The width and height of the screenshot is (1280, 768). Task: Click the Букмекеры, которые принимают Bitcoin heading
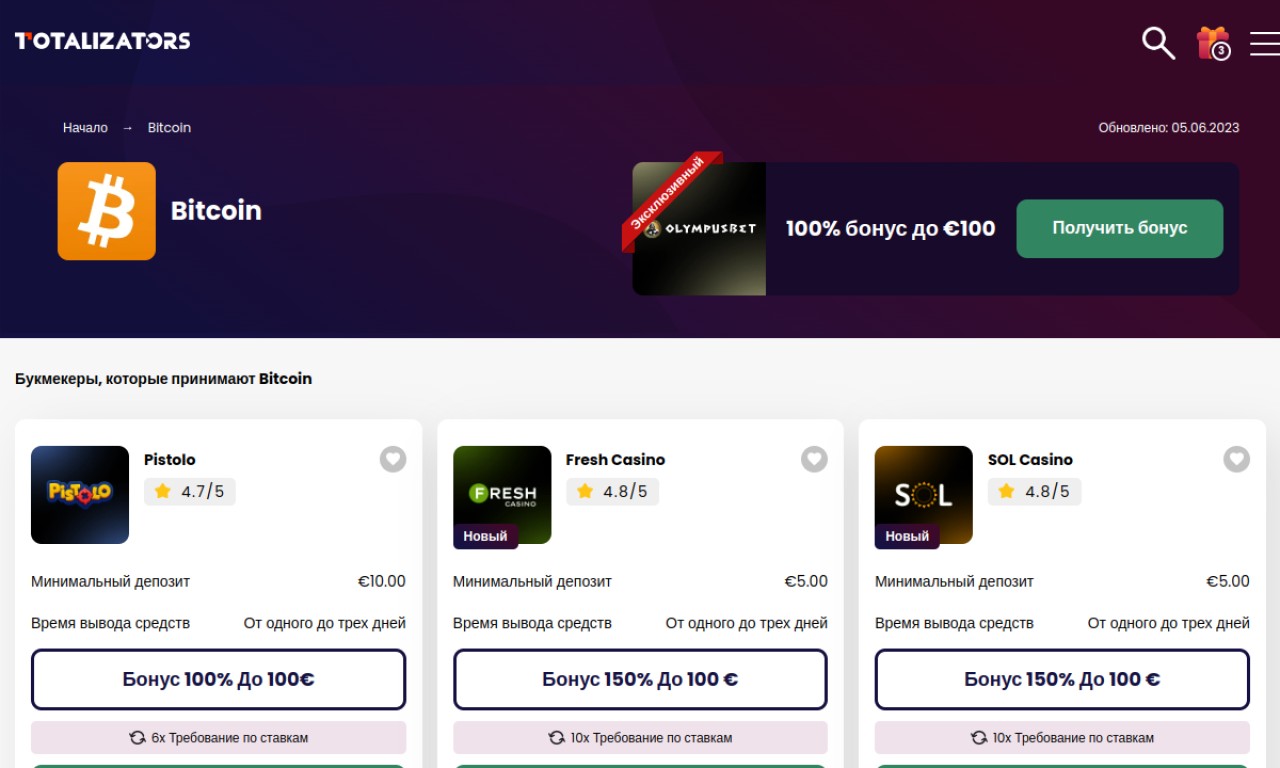tap(163, 379)
